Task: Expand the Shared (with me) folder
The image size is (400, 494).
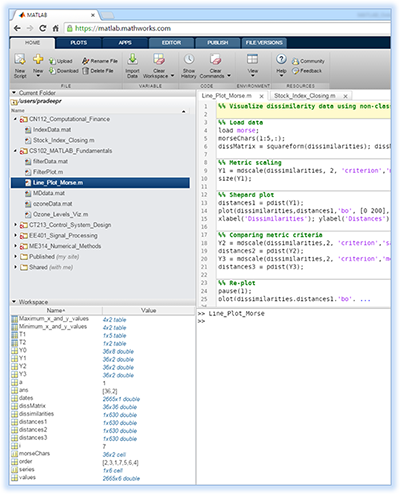Action: 15,267
